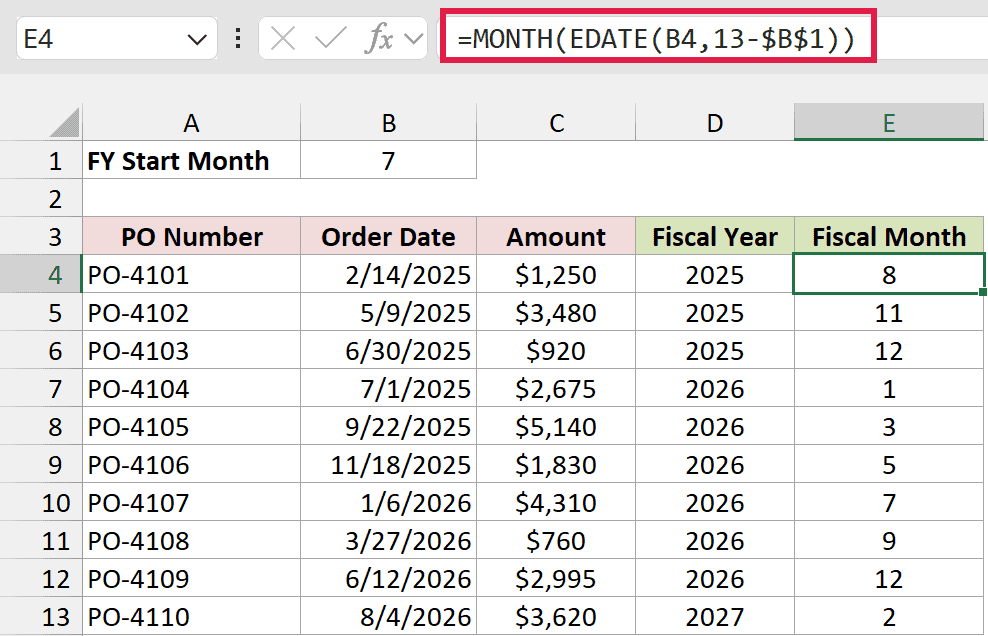Select the $2,675 amount cell
988x636 pixels.
click(556, 388)
